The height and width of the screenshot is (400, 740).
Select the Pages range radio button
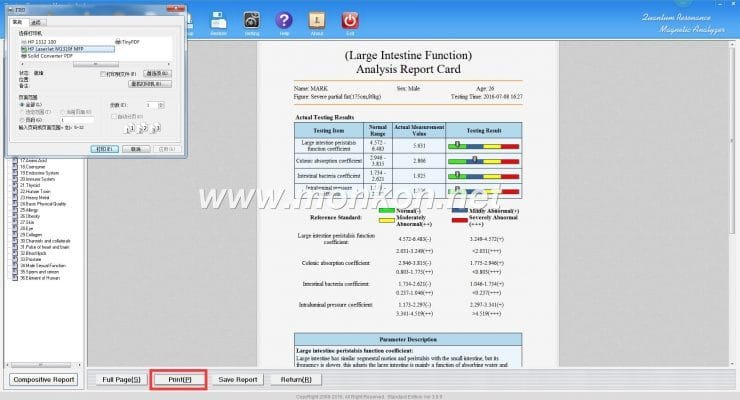tap(22, 120)
